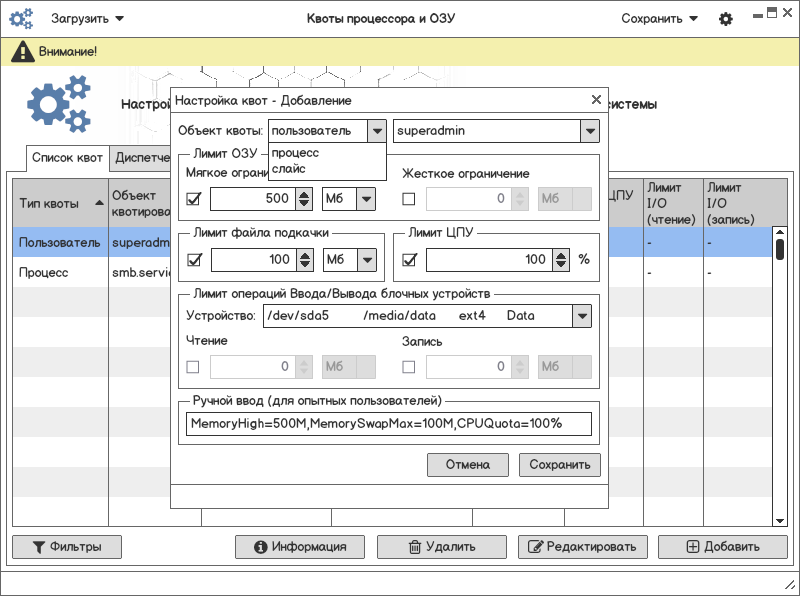Click the manual input text field

click(x=389, y=424)
